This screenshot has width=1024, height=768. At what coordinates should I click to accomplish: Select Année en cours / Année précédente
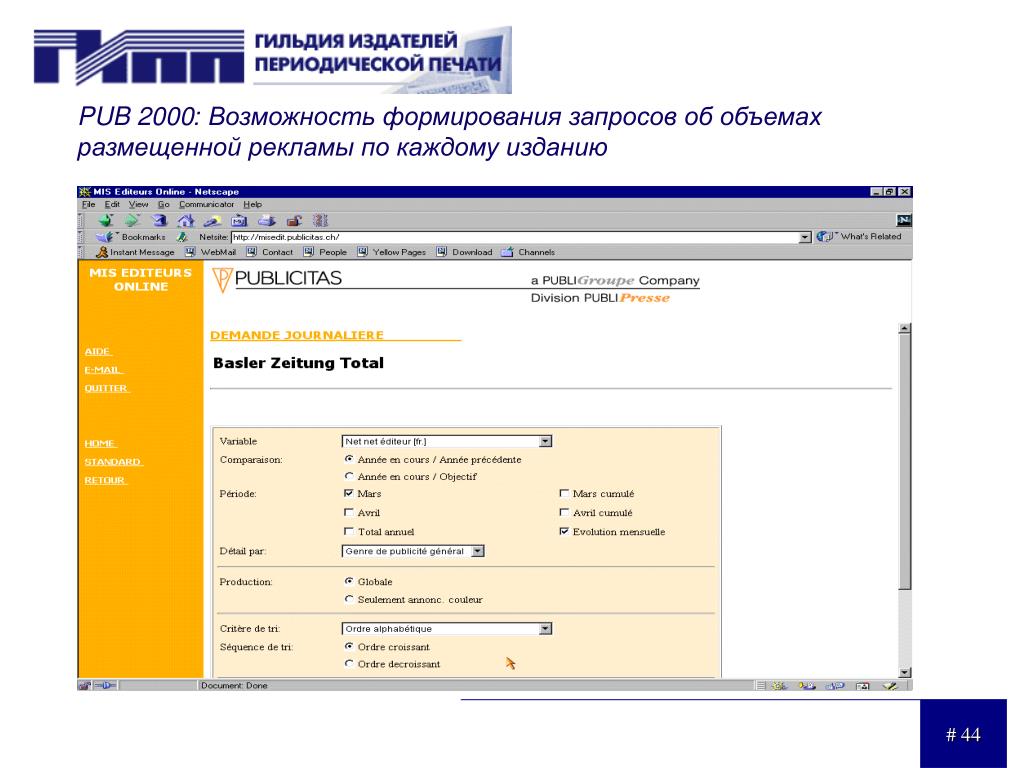(x=349, y=459)
